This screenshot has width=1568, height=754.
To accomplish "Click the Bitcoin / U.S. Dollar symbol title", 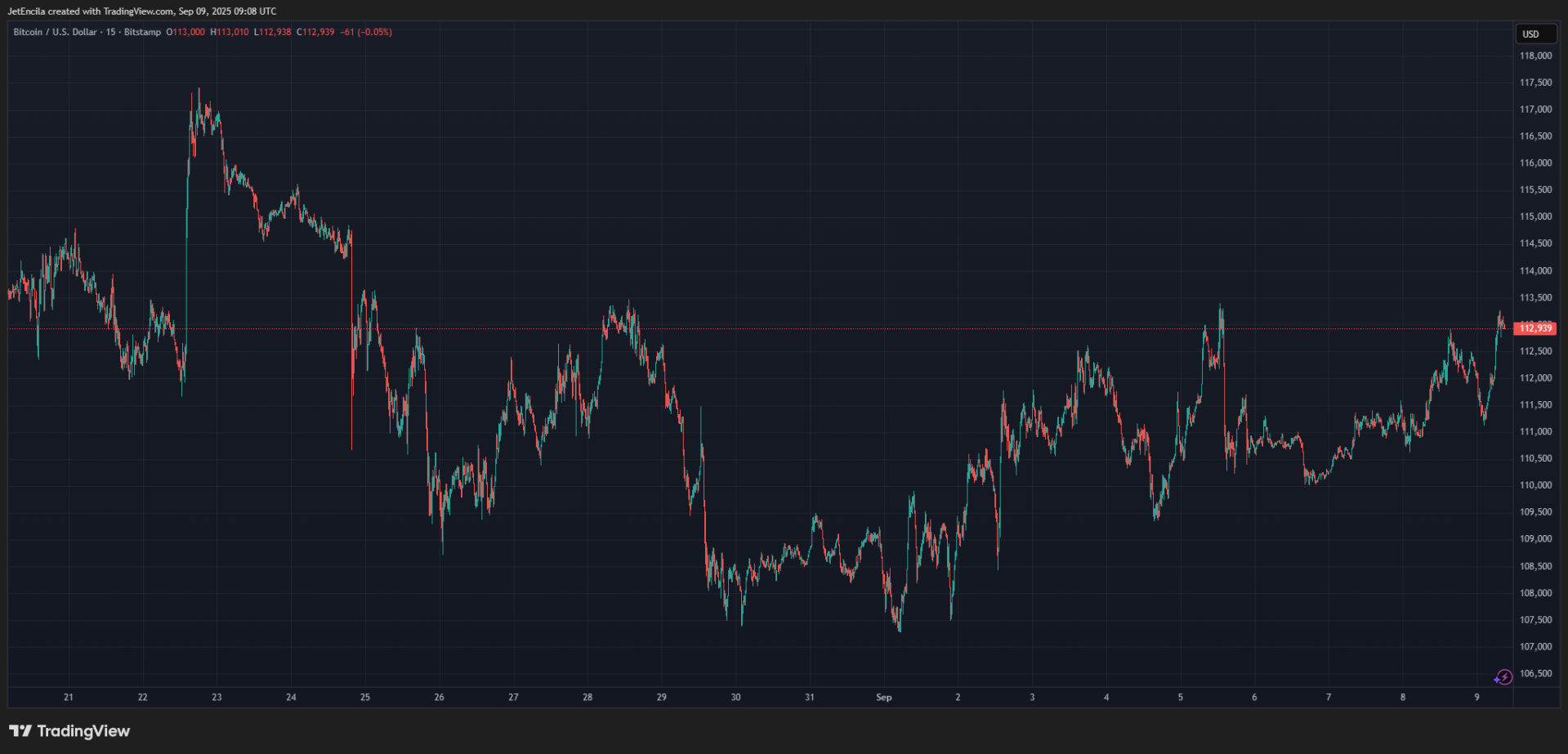I will 55,33.
